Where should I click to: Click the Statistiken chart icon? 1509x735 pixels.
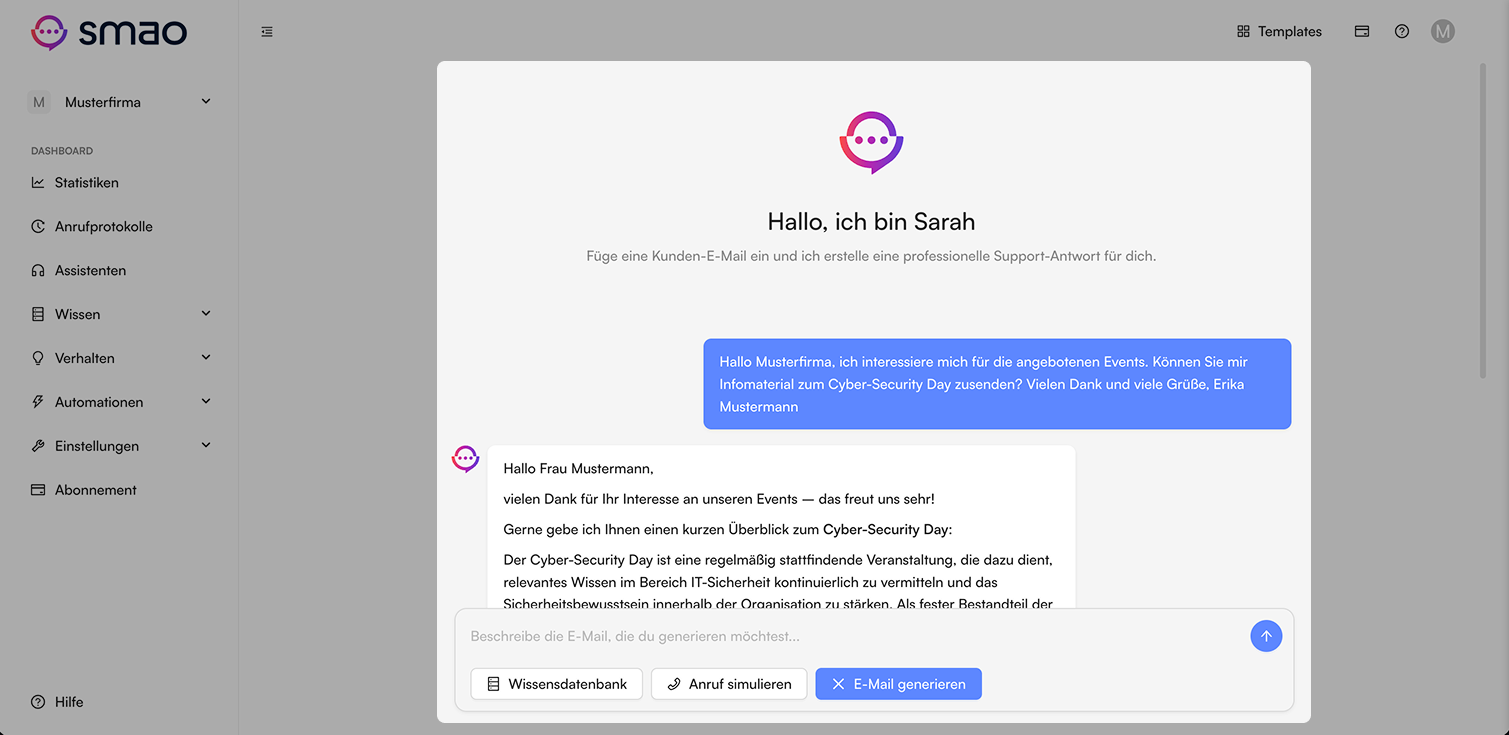click(x=38, y=183)
